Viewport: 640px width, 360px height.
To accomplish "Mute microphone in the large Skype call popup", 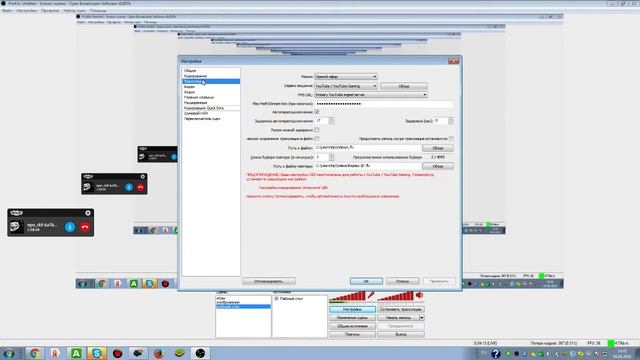I will pos(70,227).
